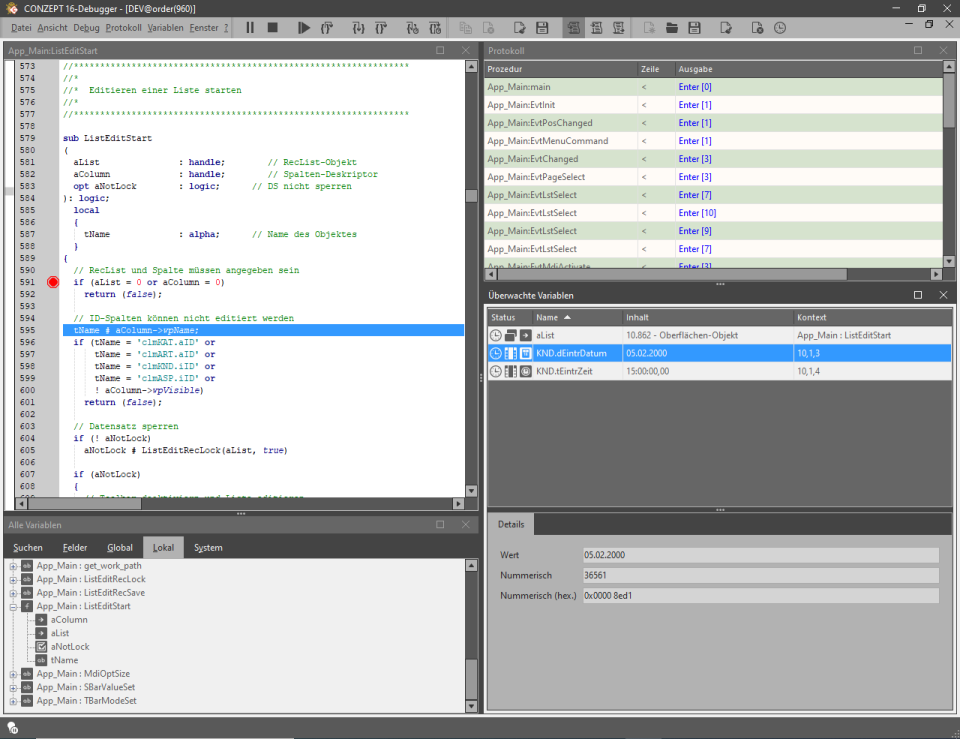Expand App_Main : ListEditRecLock node
Screen dimensions: 960x739
coord(13,579)
